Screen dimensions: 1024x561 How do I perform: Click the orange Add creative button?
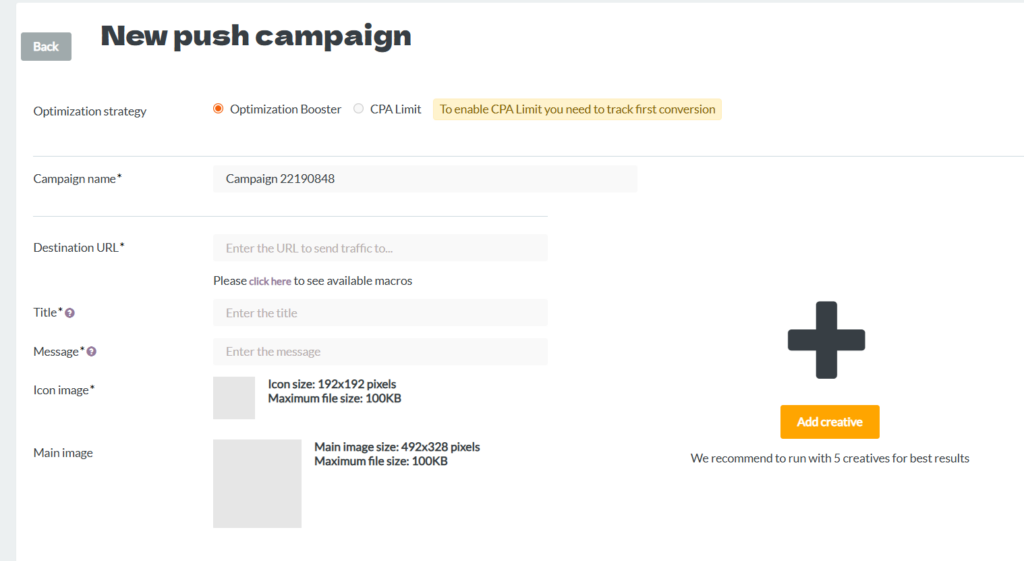pos(829,422)
